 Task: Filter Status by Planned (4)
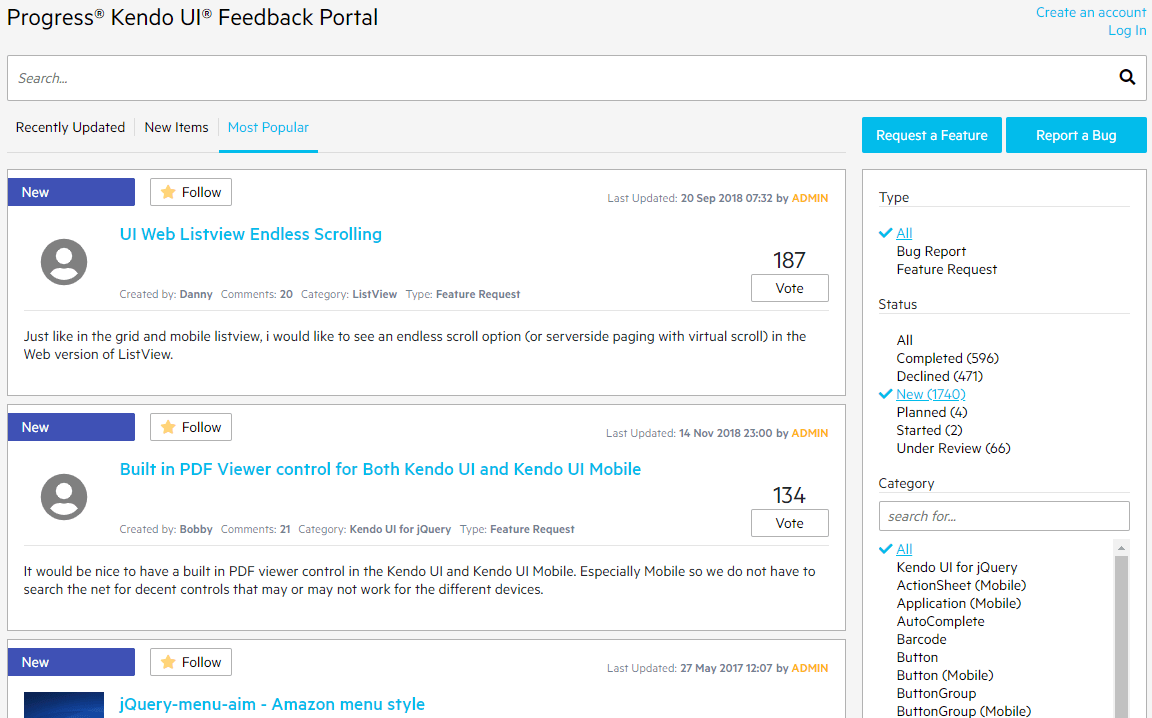[x=932, y=412]
